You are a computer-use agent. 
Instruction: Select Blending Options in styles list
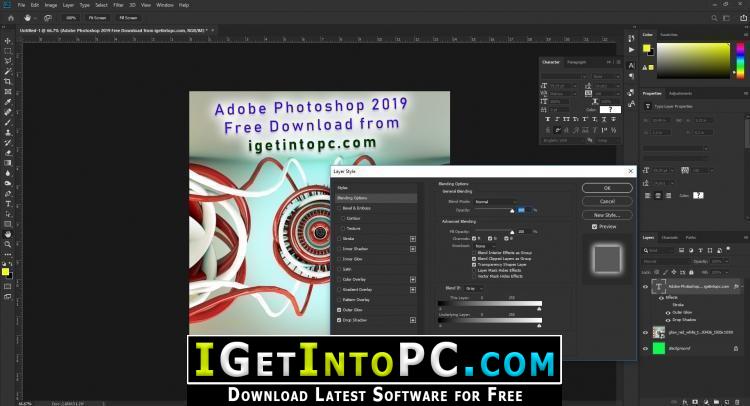[x=376, y=198]
